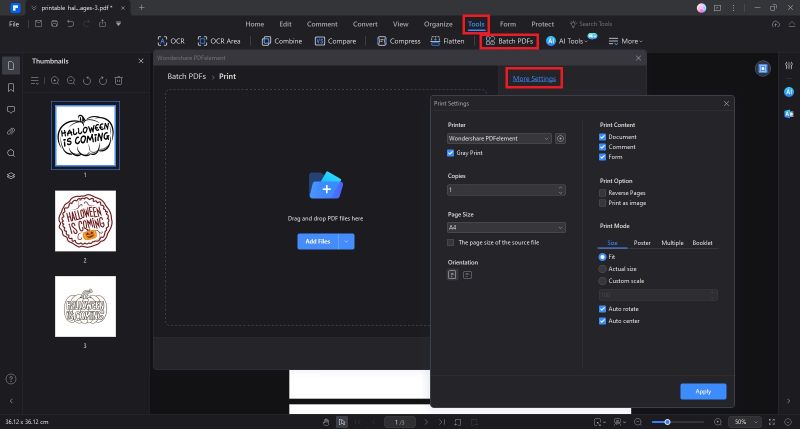Open the Page Size A4 dropdown
This screenshot has width=800, height=429.
pos(506,228)
